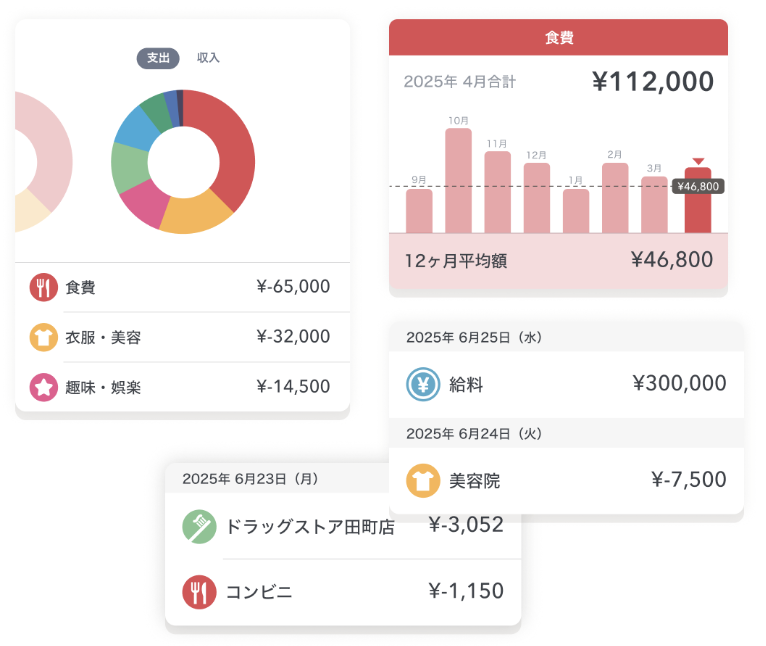766x646 pixels.
Task: Open the コンビニ ¥-1,150 entry
Action: (x=343, y=592)
